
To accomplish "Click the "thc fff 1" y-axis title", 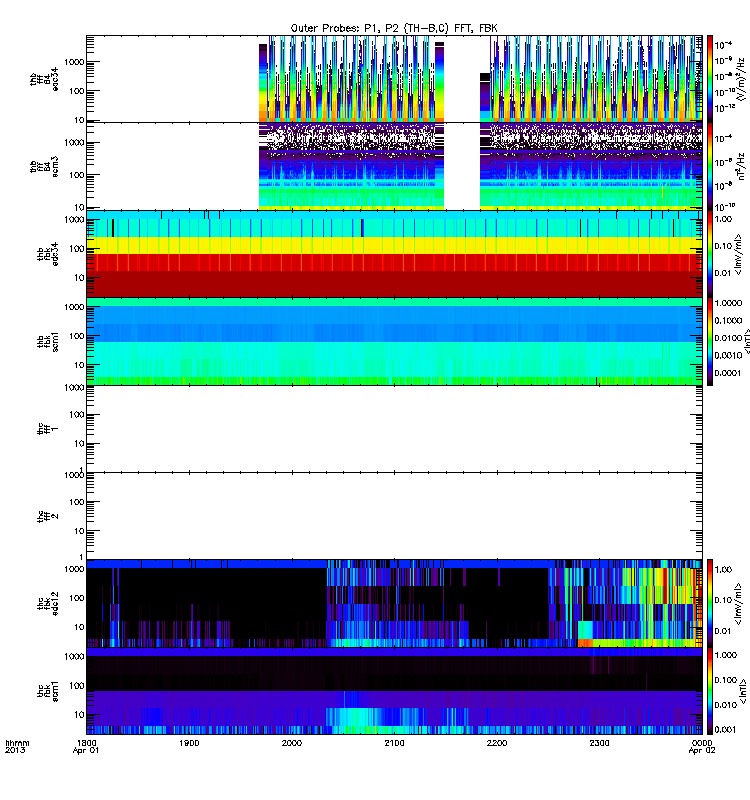I will 48,429.
